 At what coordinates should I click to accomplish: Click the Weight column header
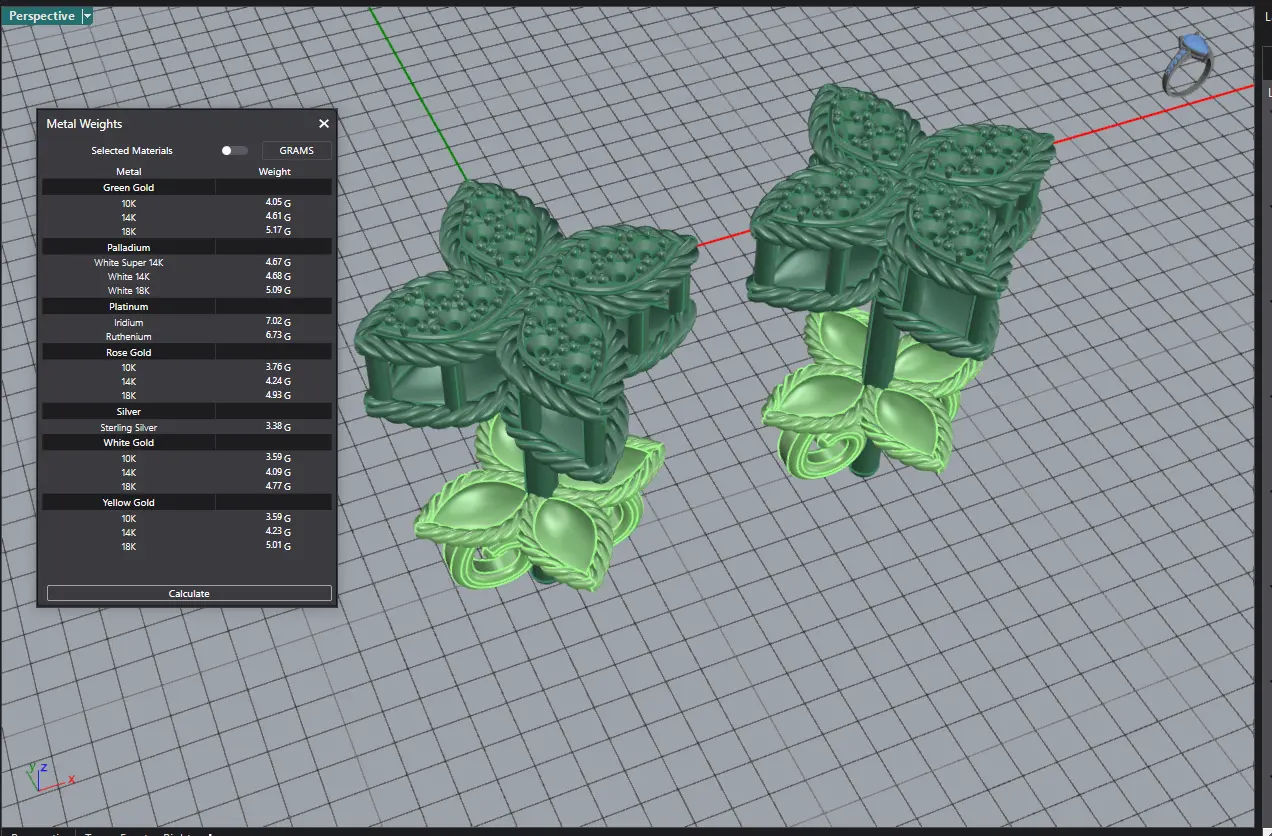[x=274, y=172]
